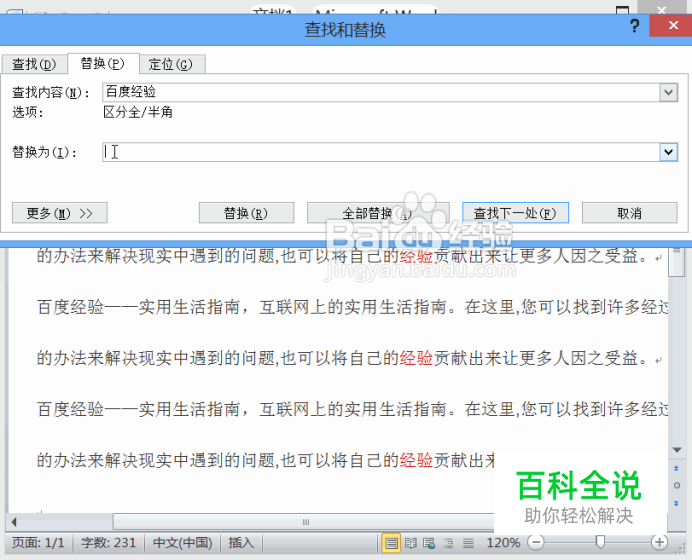
Task: Click the 120% zoom level
Action: 503,542
